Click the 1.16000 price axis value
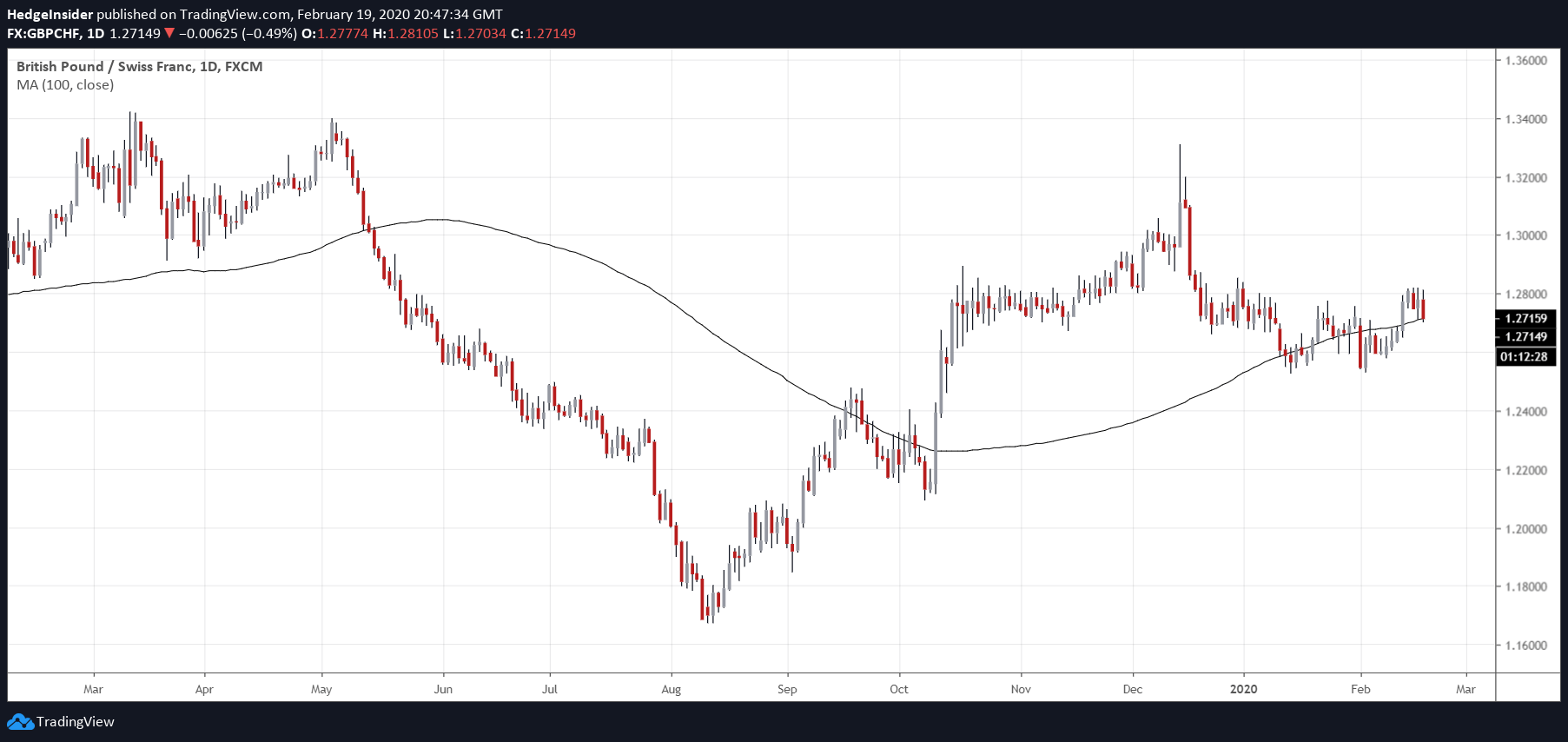This screenshot has width=1568, height=742. point(1526,645)
